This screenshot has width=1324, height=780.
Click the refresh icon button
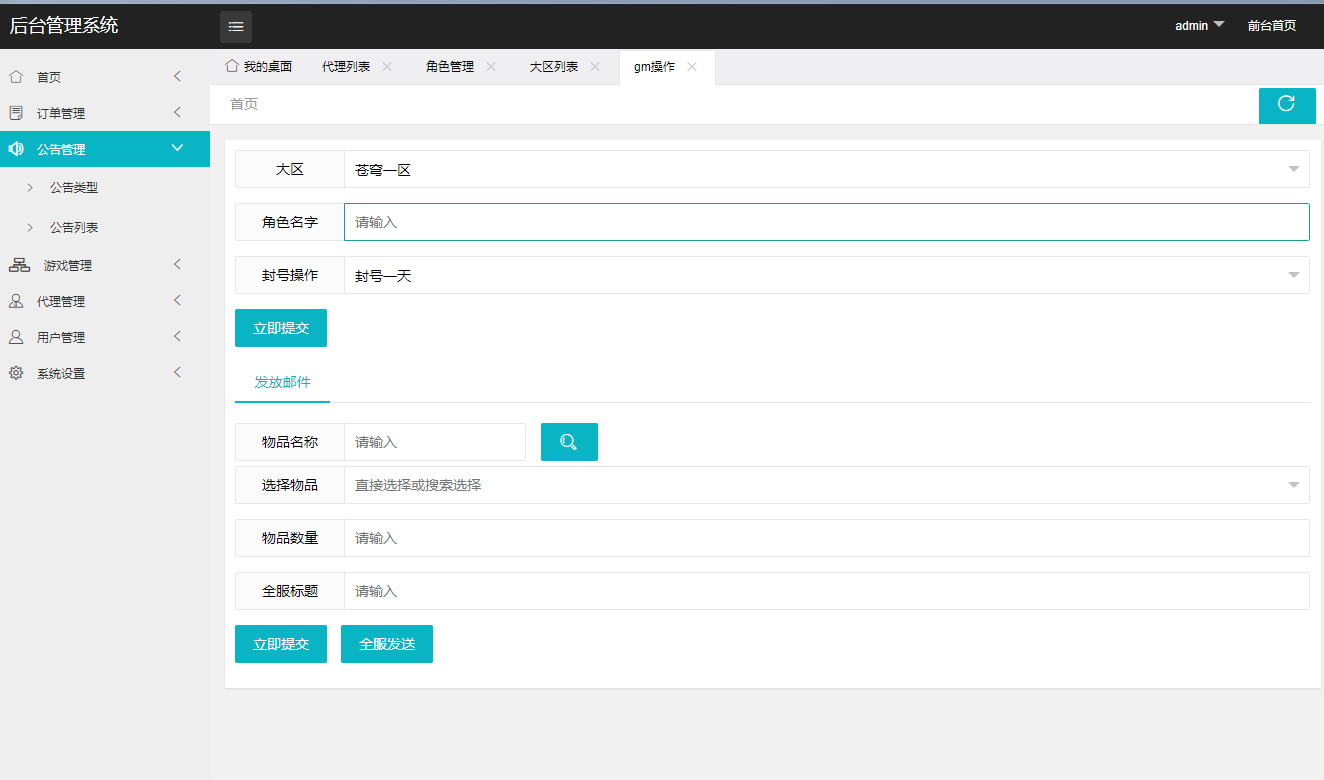click(1287, 105)
